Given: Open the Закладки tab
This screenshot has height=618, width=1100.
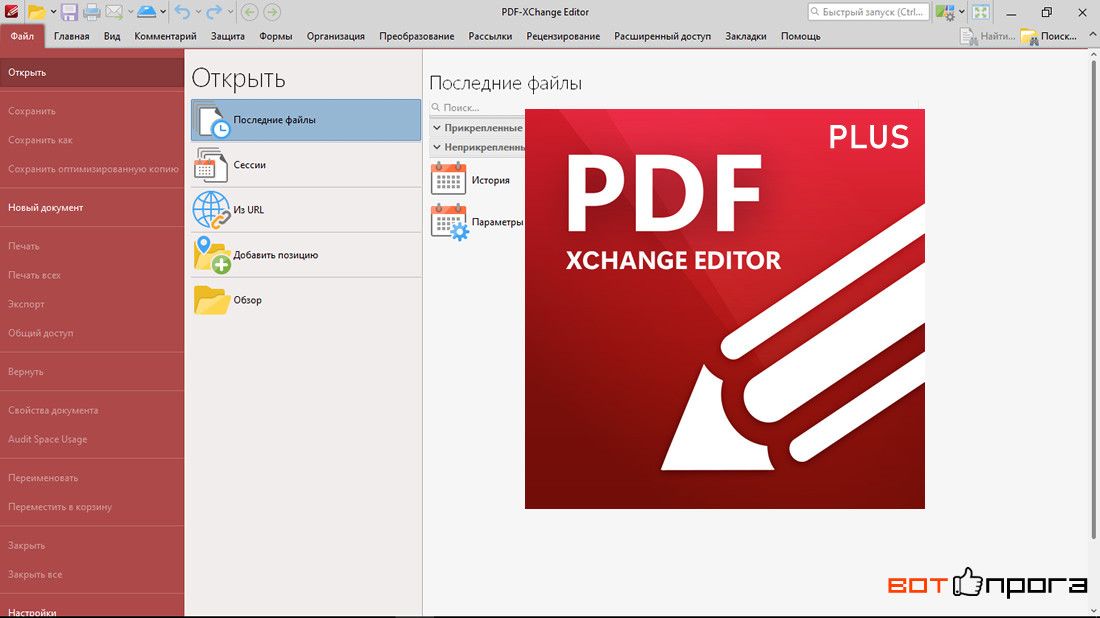Looking at the screenshot, I should tap(745, 36).
